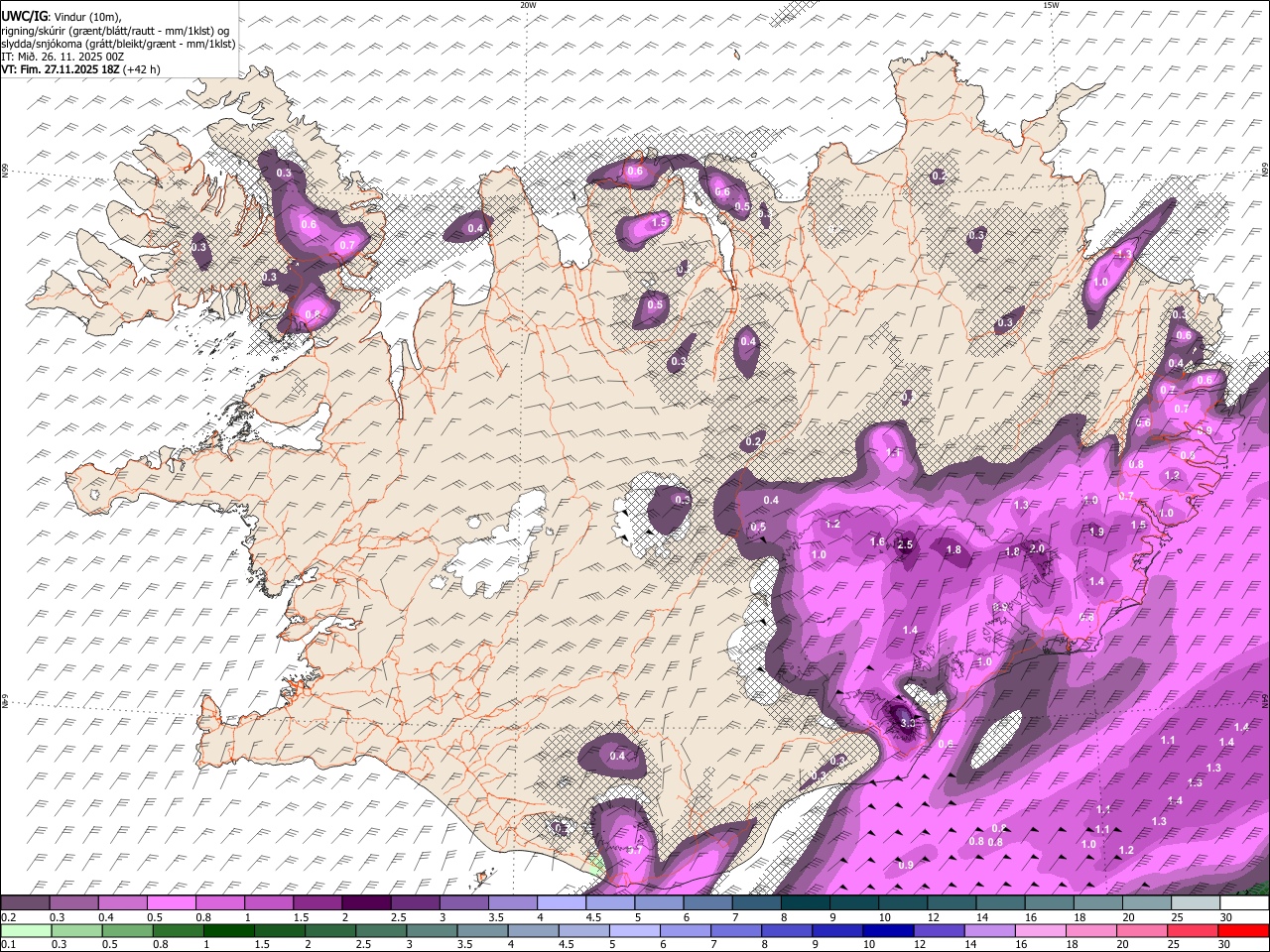Pick the dark mauve 0.2 swatch in the upper legend row

(x=25, y=903)
